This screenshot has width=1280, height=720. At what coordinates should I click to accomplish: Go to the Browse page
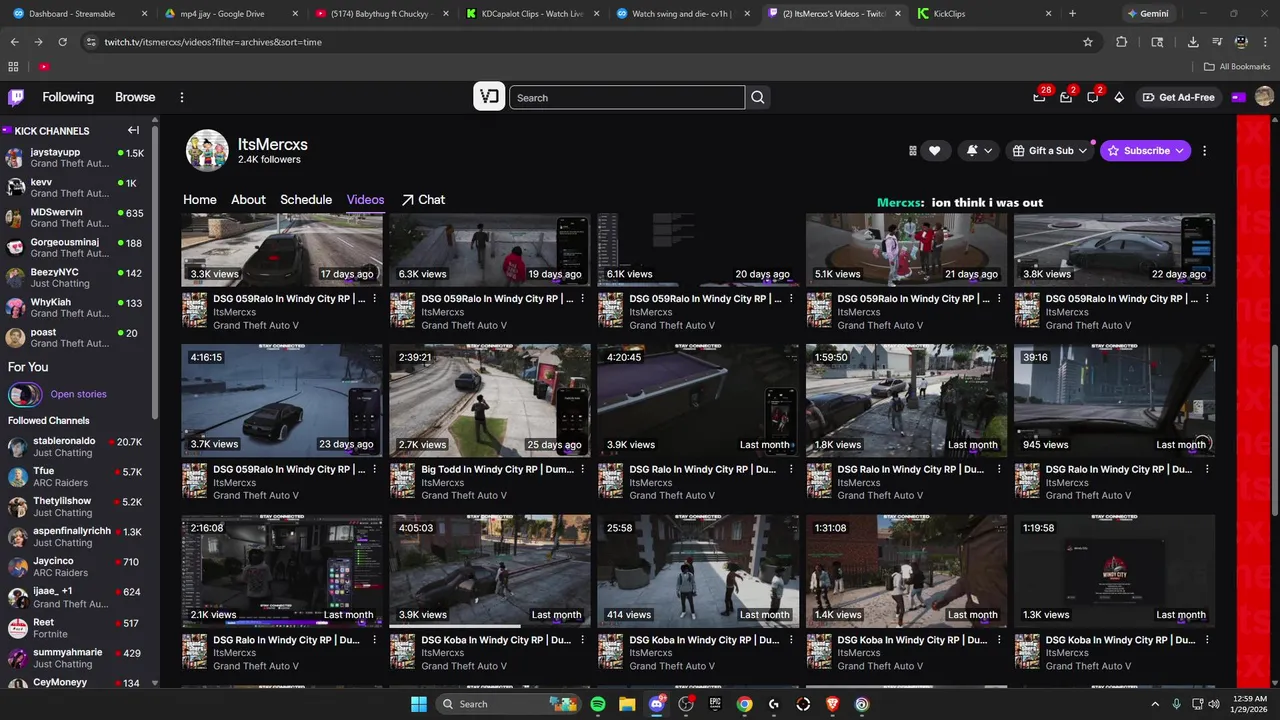[x=135, y=97]
